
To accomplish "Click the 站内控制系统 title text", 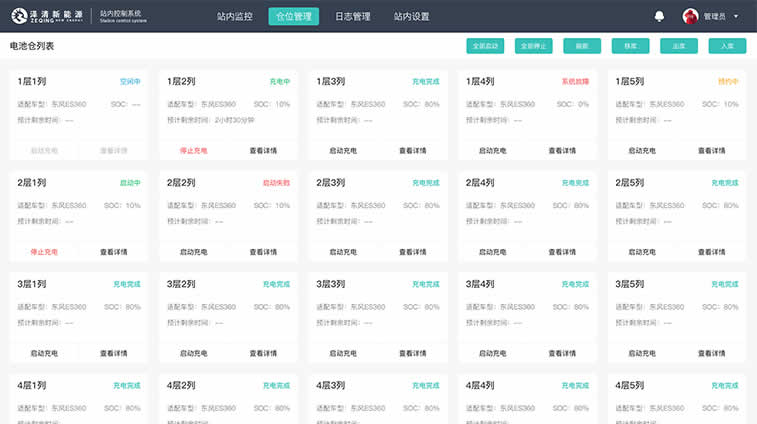I will click(121, 13).
